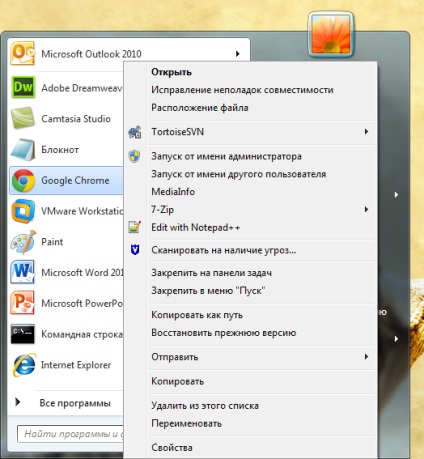Open the Microsoft PowerPoint icon
This screenshot has height=459, width=424.
pyautogui.click(x=22, y=303)
